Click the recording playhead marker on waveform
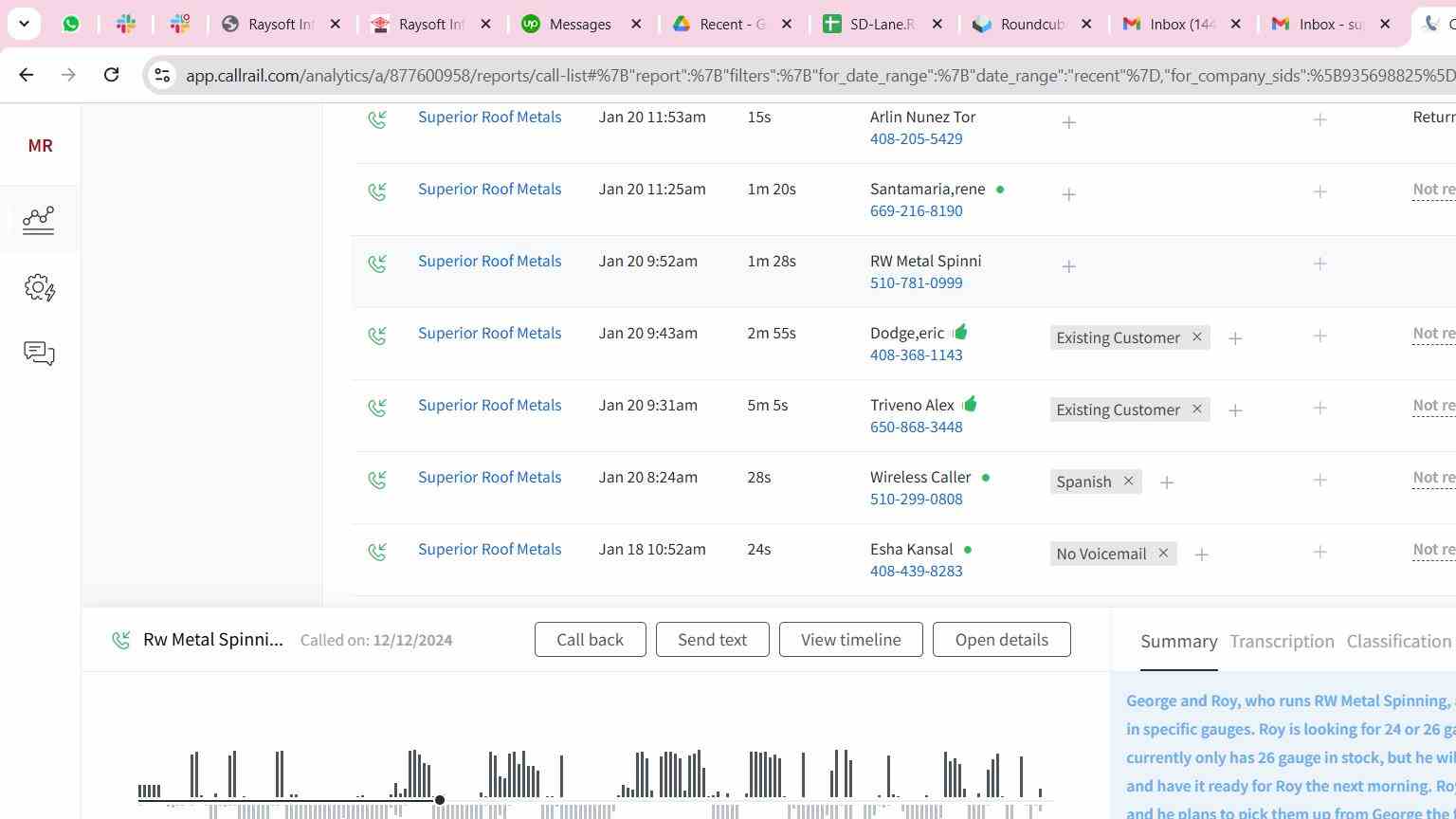Image resolution: width=1456 pixels, height=819 pixels. (440, 800)
